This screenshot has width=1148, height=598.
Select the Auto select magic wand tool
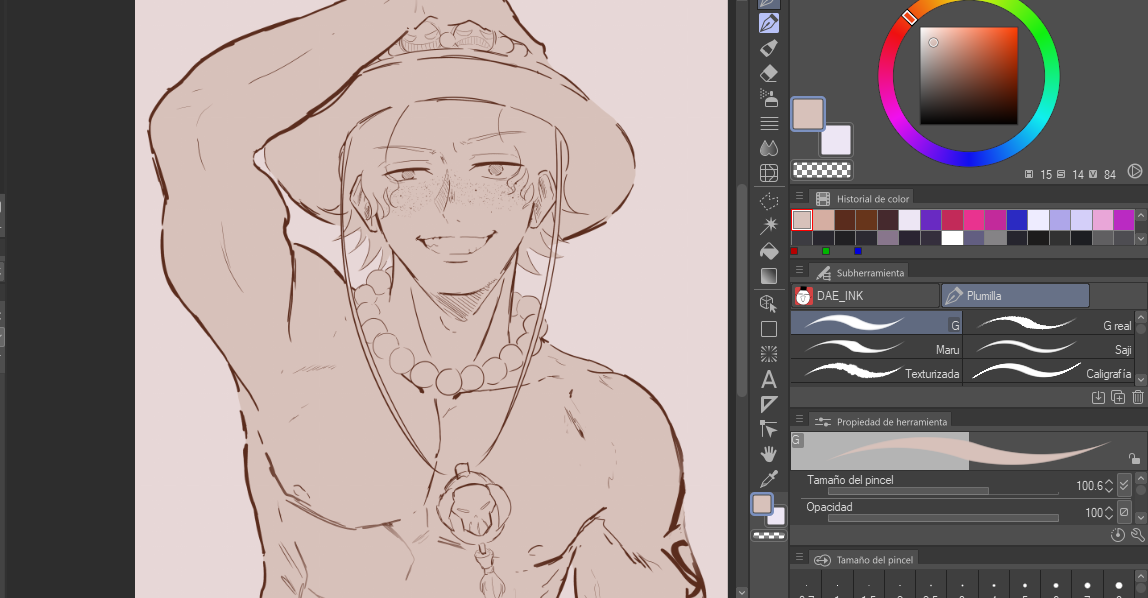tap(769, 225)
